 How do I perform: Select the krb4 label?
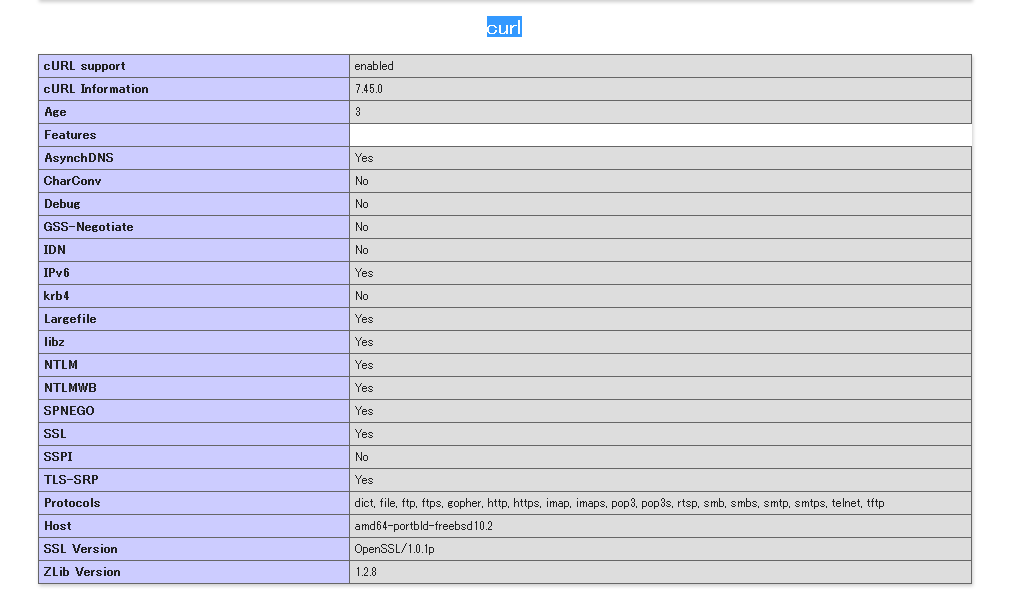(57, 296)
